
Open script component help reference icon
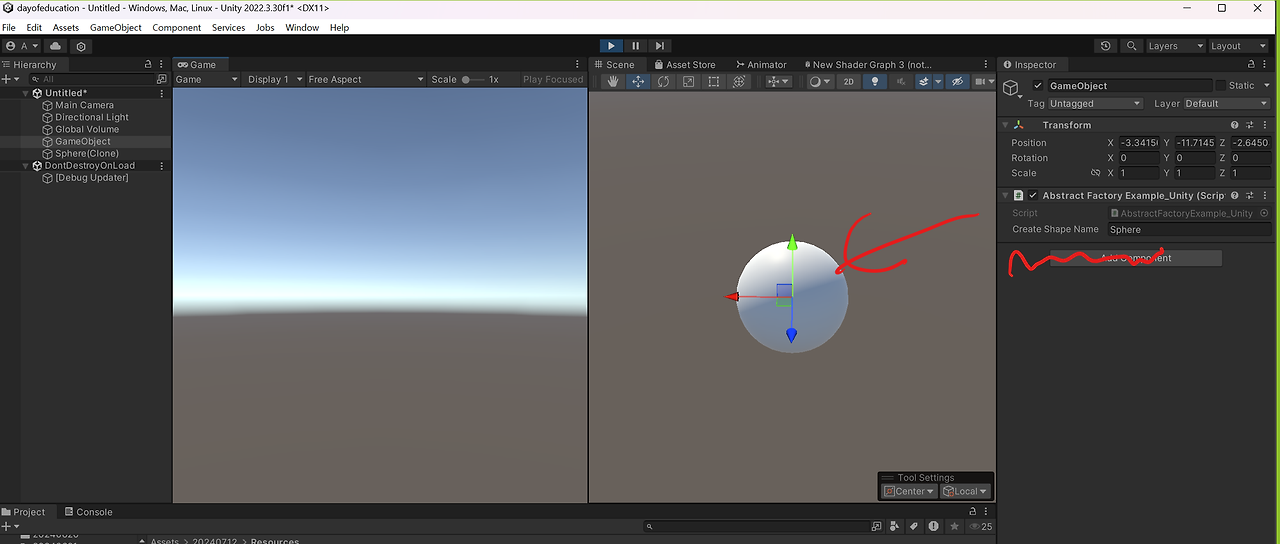pyautogui.click(x=1235, y=196)
